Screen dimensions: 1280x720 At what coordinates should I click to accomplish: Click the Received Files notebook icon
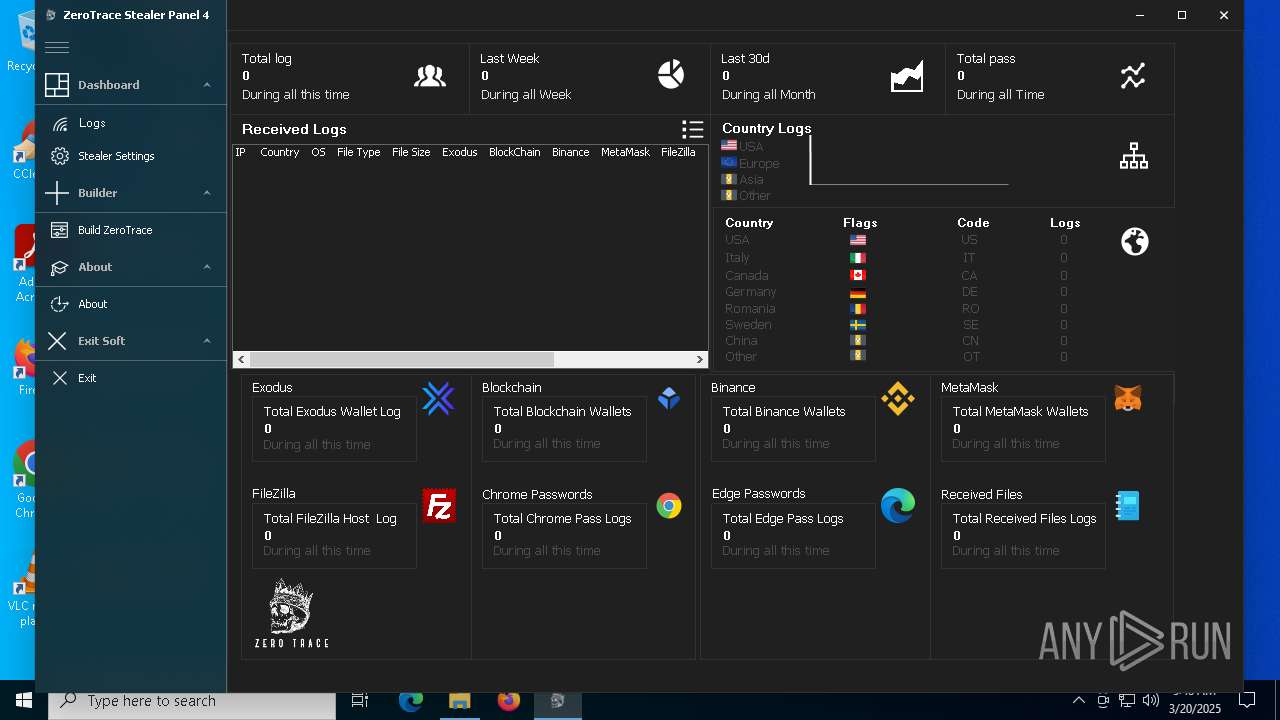point(1128,506)
